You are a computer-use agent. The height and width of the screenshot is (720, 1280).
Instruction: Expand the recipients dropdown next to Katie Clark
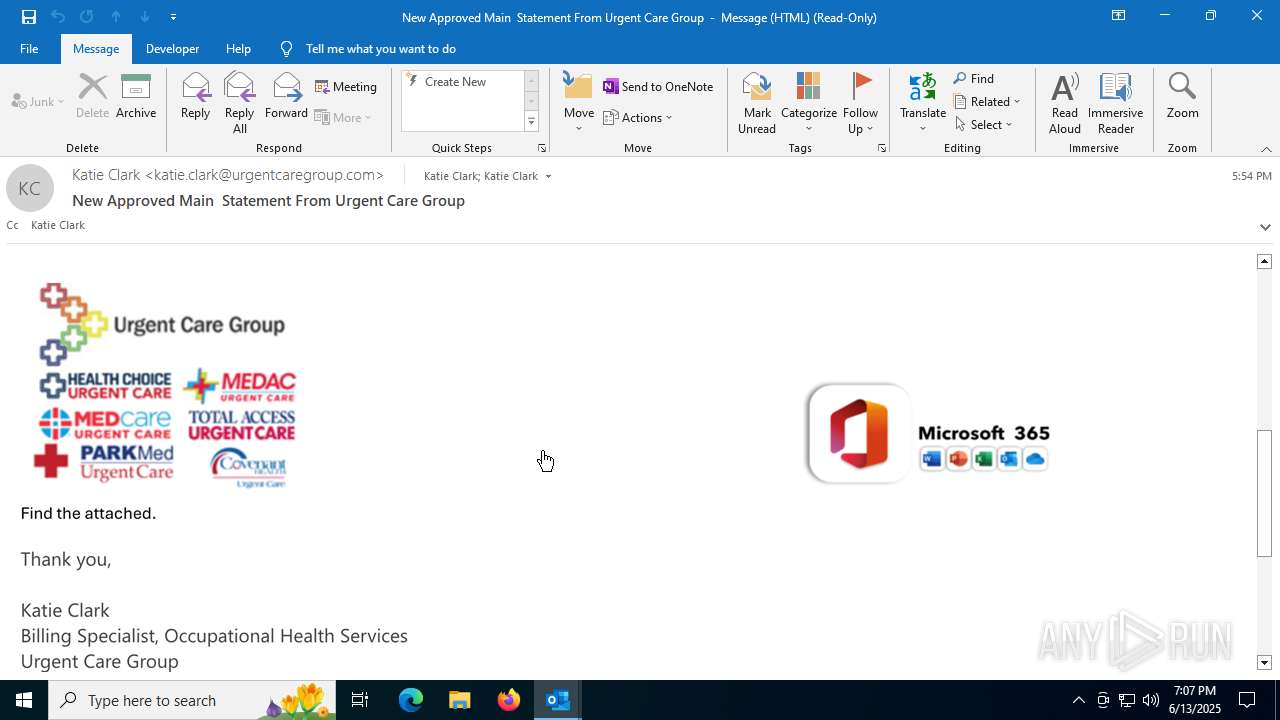(x=548, y=177)
